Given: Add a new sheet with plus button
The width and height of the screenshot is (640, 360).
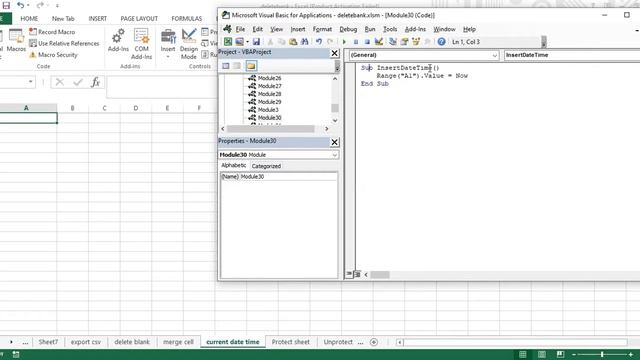Looking at the screenshot, I should (374, 342).
